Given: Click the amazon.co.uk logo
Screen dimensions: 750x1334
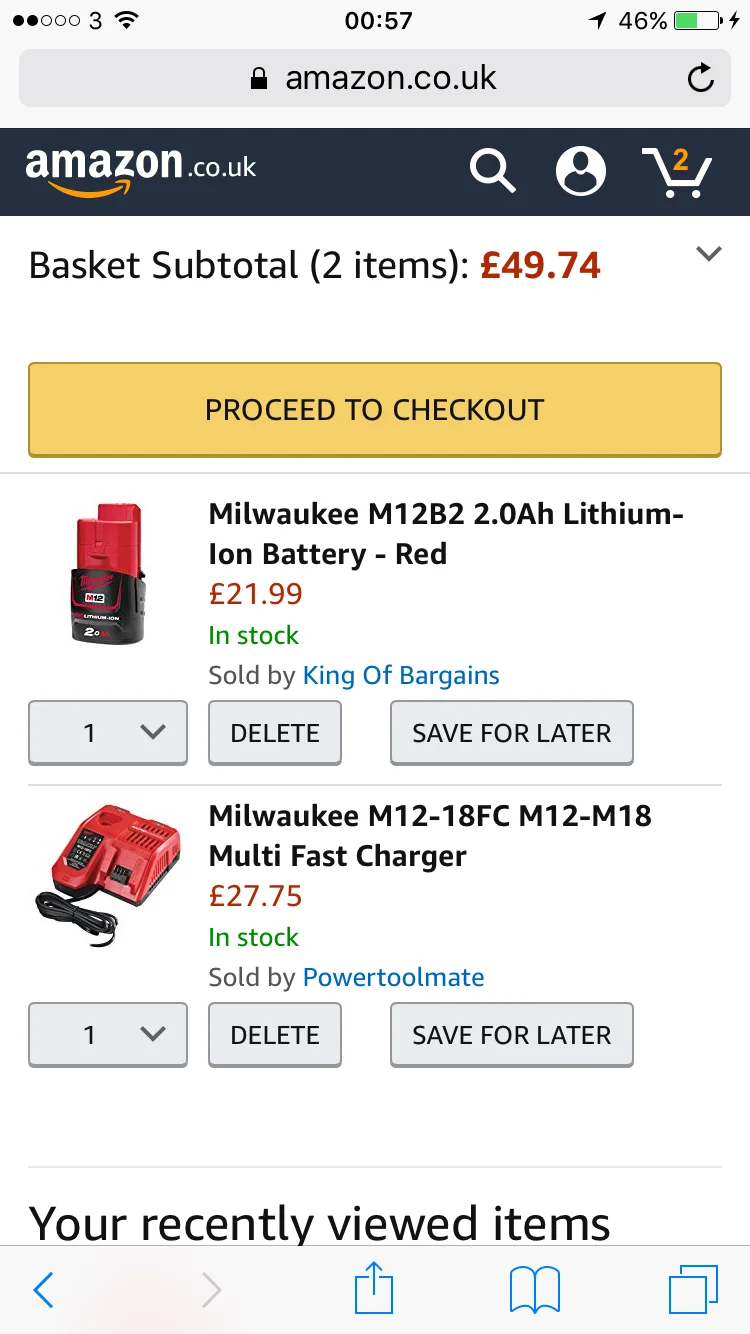Looking at the screenshot, I should 141,170.
